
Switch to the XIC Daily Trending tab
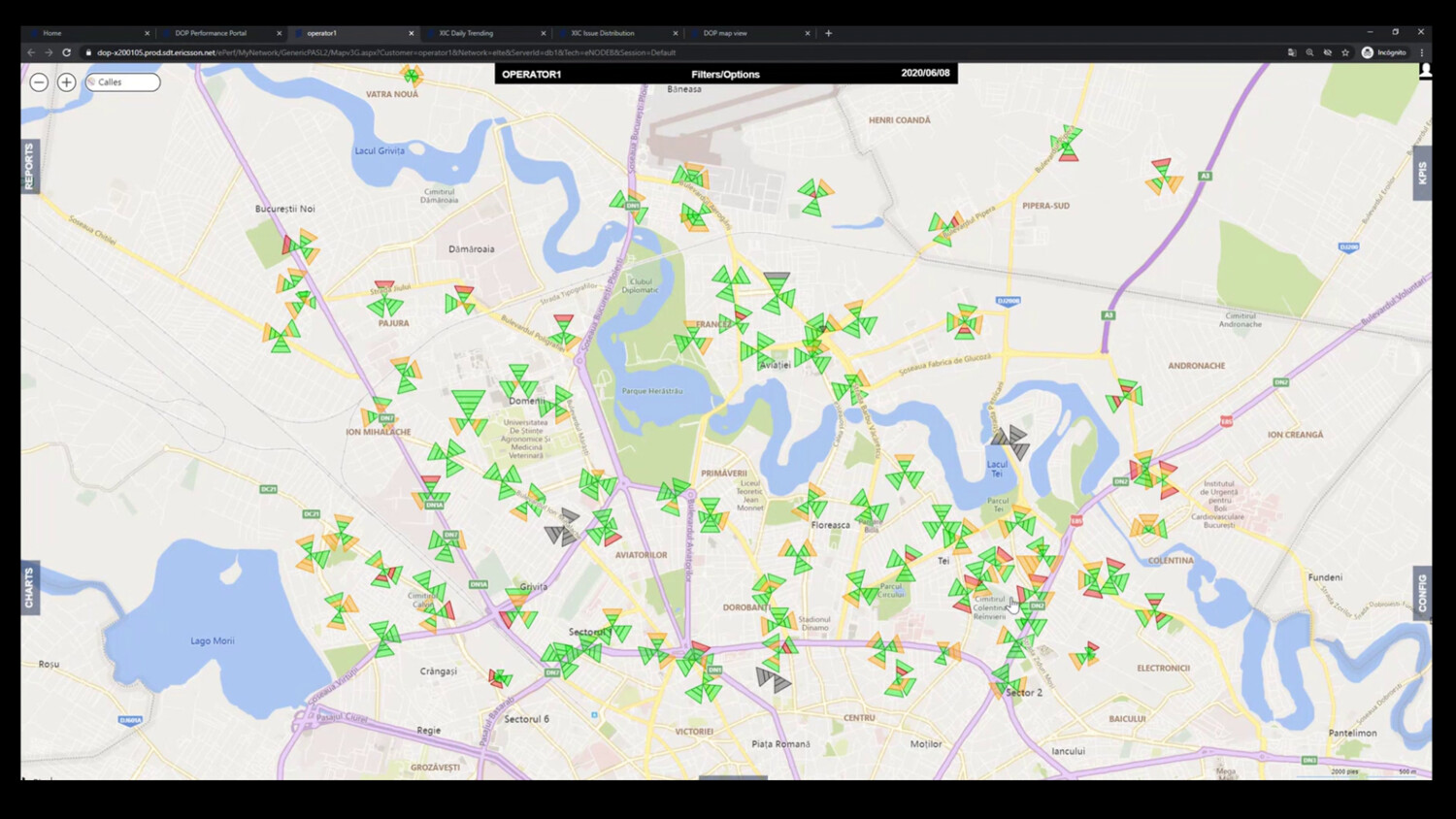(x=466, y=33)
